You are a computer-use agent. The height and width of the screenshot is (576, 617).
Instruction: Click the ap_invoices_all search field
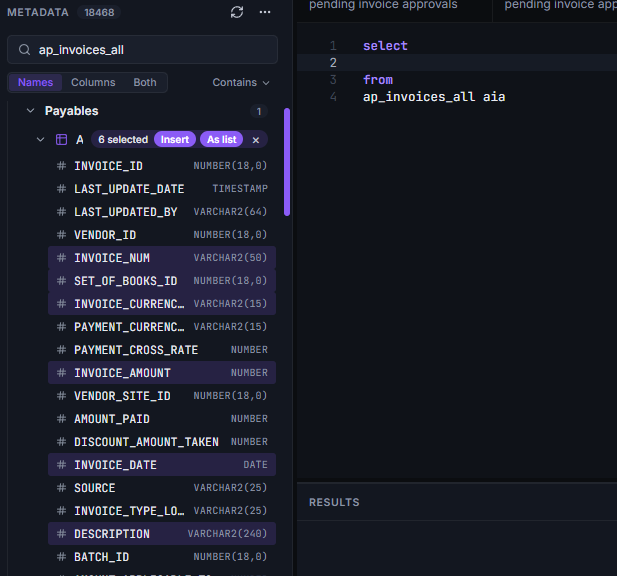[142, 50]
